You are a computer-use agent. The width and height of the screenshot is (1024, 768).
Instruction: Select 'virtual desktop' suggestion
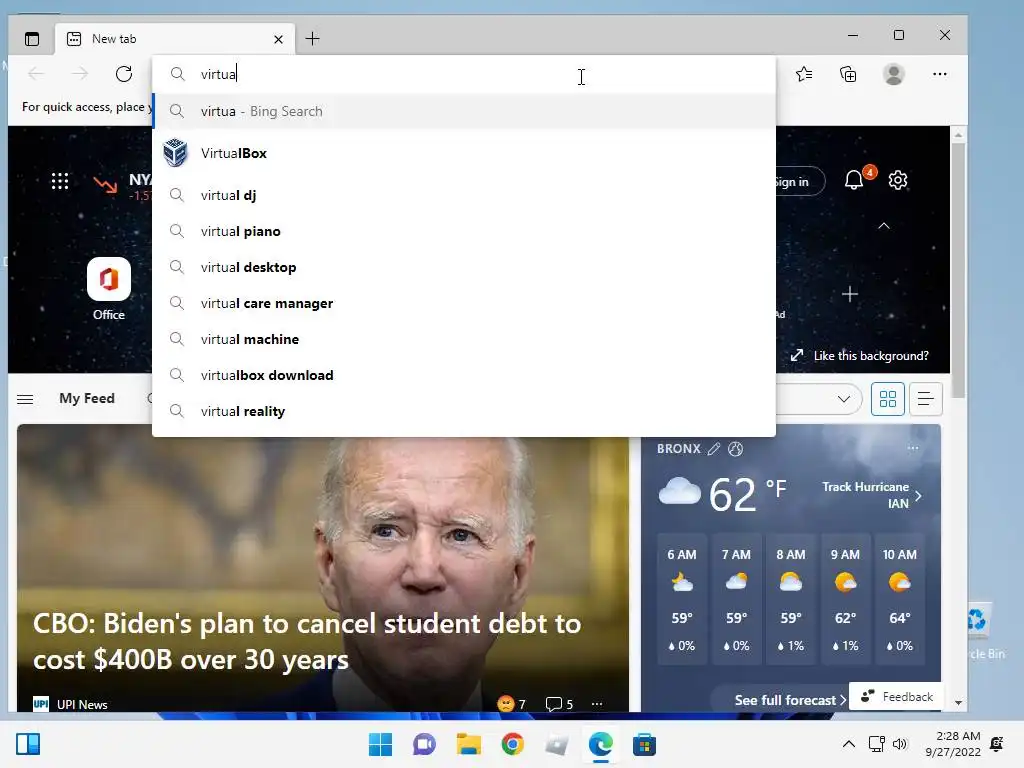(x=464, y=267)
